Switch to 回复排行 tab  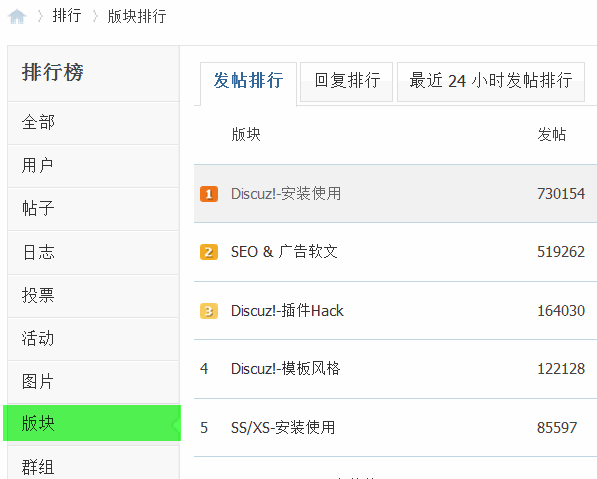(x=346, y=81)
